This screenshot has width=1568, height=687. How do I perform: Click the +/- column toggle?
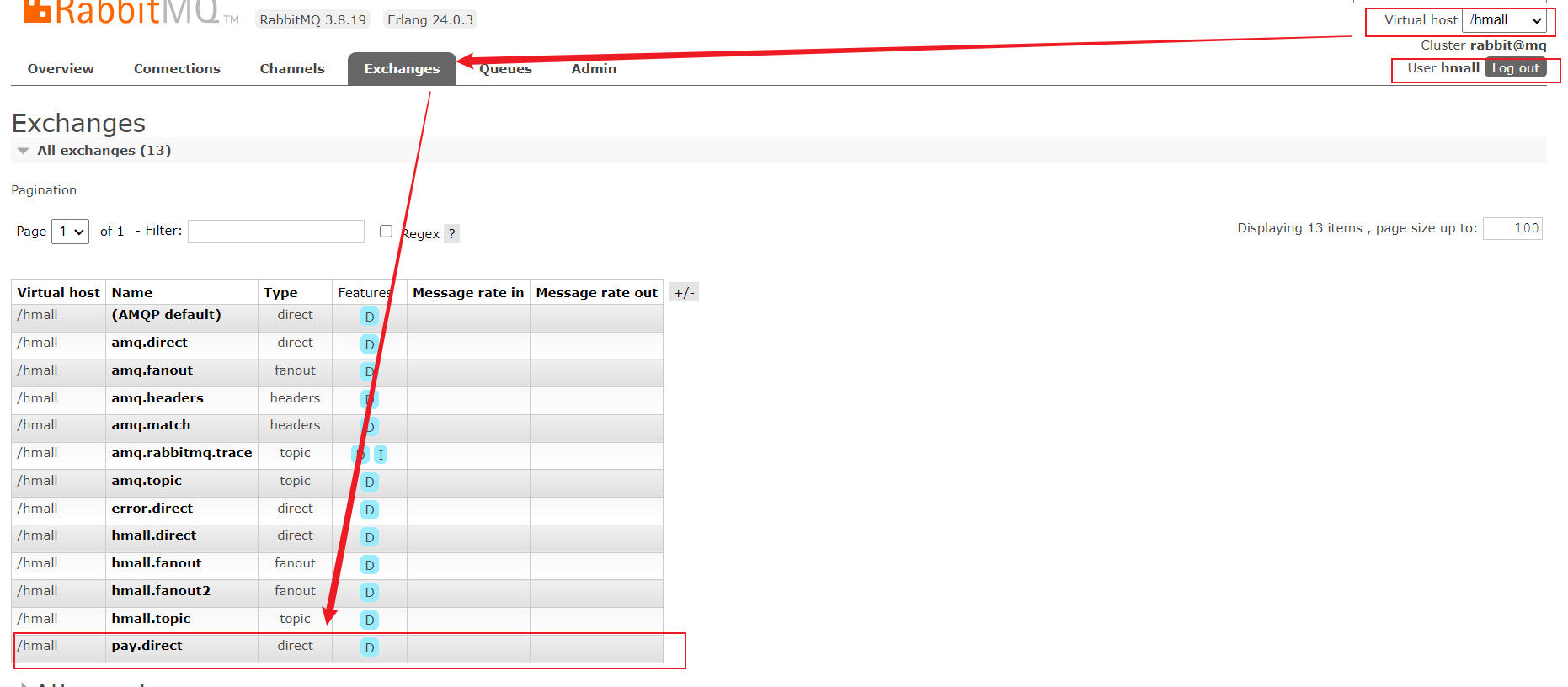pyautogui.click(x=684, y=293)
